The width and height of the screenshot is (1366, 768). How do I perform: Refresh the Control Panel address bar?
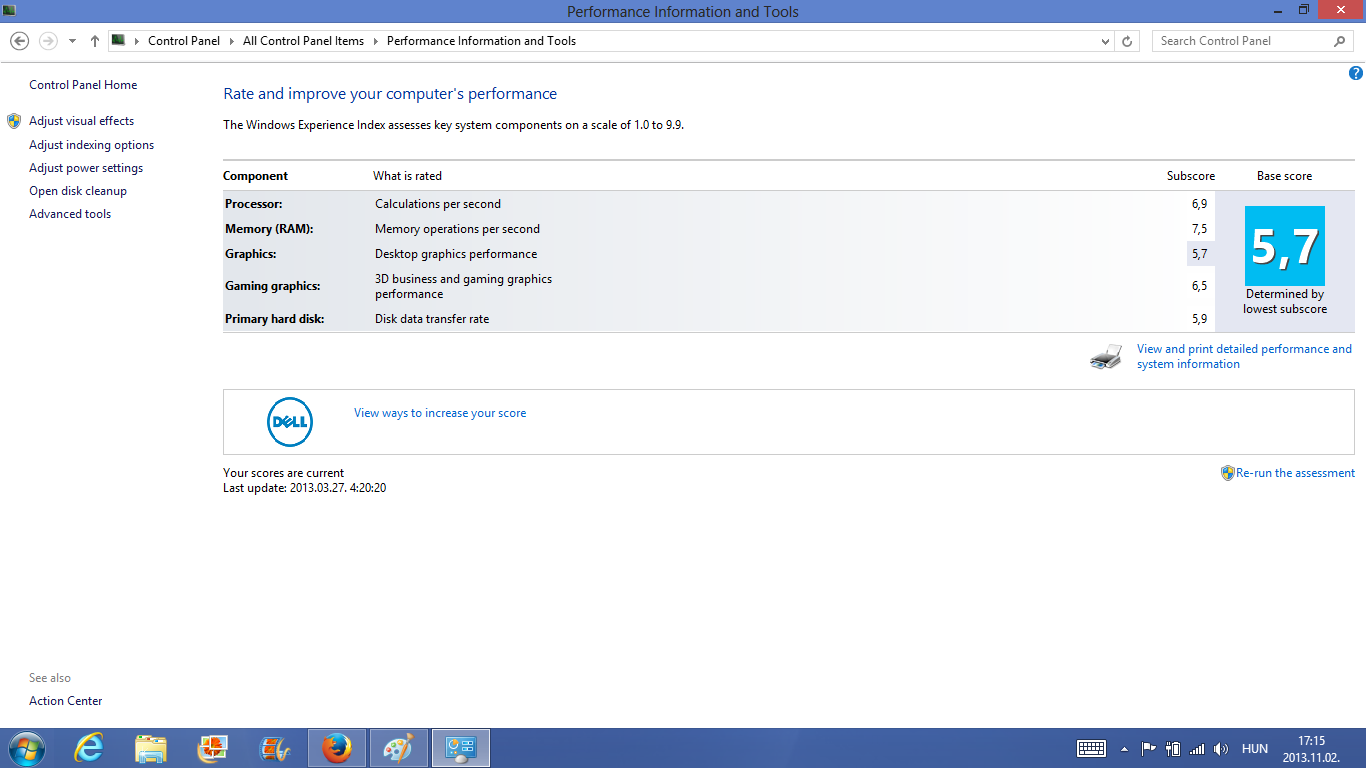click(1127, 41)
